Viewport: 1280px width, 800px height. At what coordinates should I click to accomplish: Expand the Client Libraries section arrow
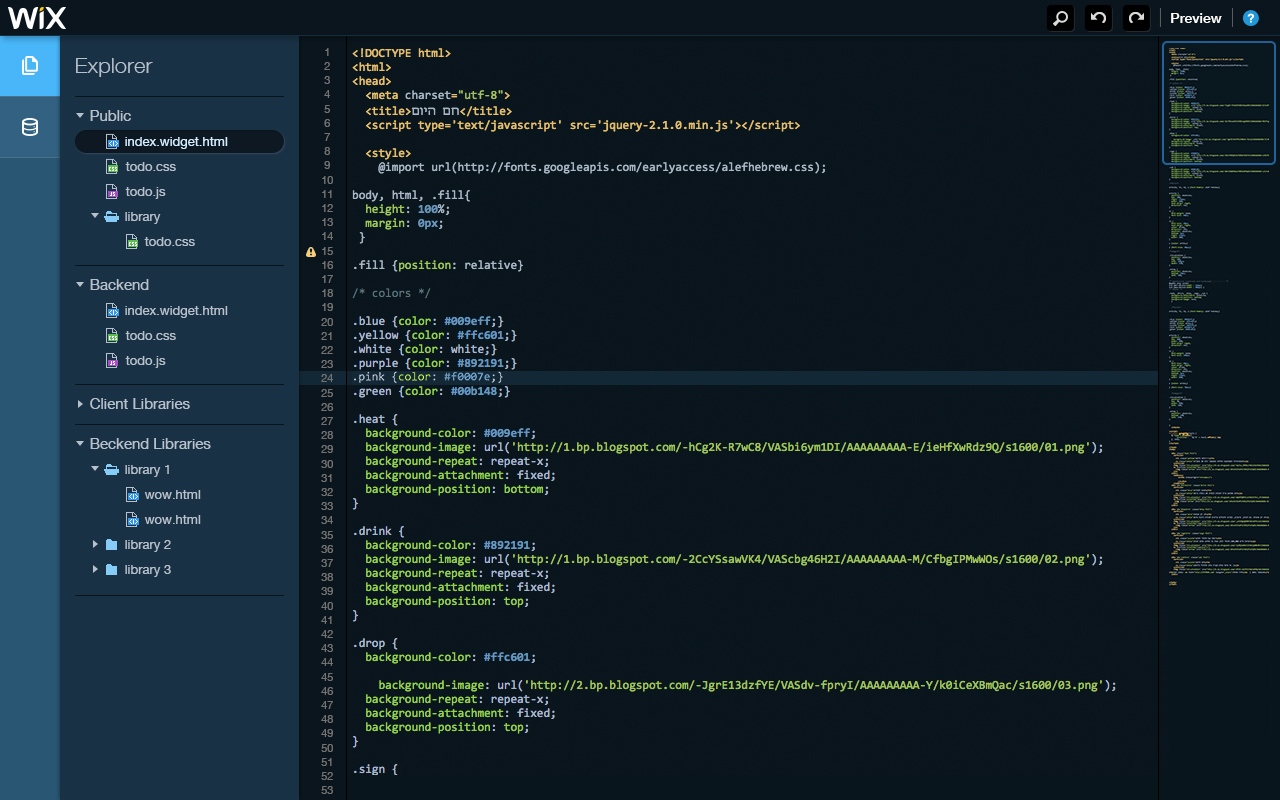pyautogui.click(x=80, y=404)
